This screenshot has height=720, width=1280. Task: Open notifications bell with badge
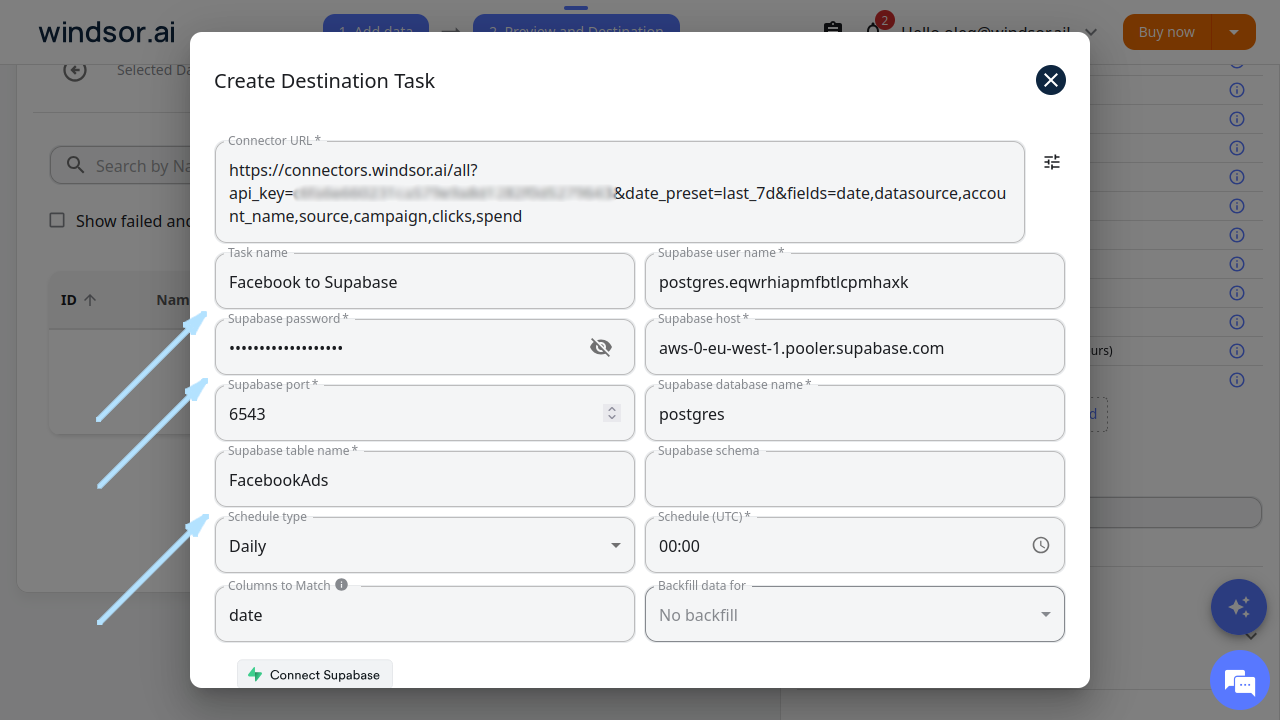[875, 29]
